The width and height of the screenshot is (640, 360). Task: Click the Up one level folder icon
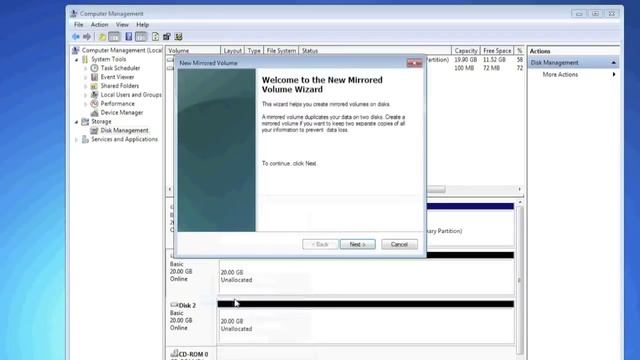(102, 37)
